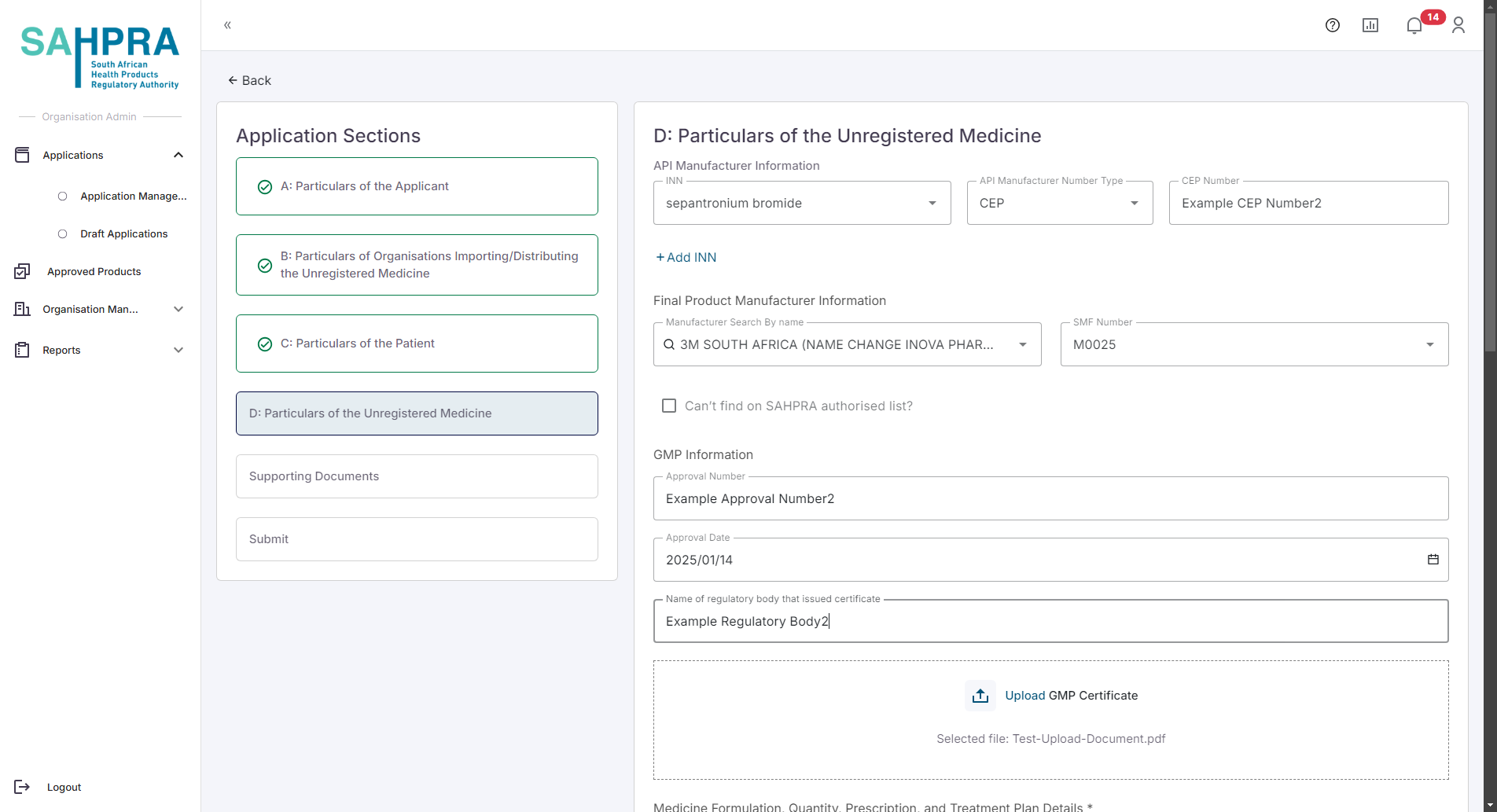Open the help question mark icon
The height and width of the screenshot is (812, 1497).
pos(1332,25)
